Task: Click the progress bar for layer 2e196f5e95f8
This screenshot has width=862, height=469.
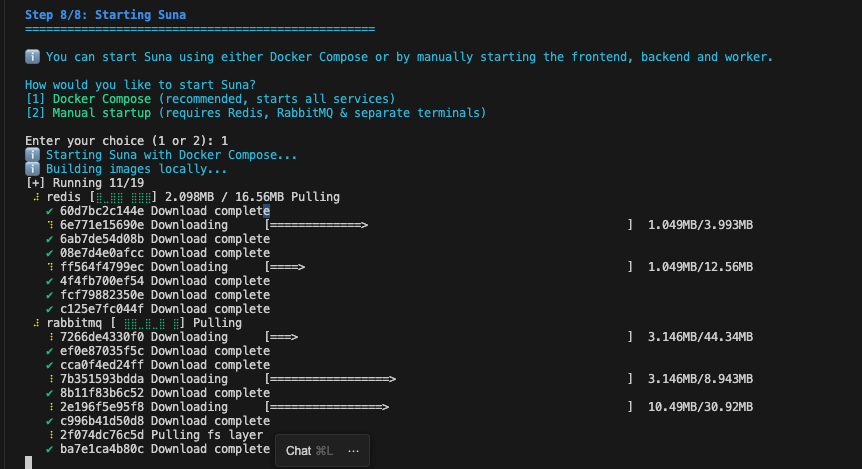Action: tap(449, 407)
